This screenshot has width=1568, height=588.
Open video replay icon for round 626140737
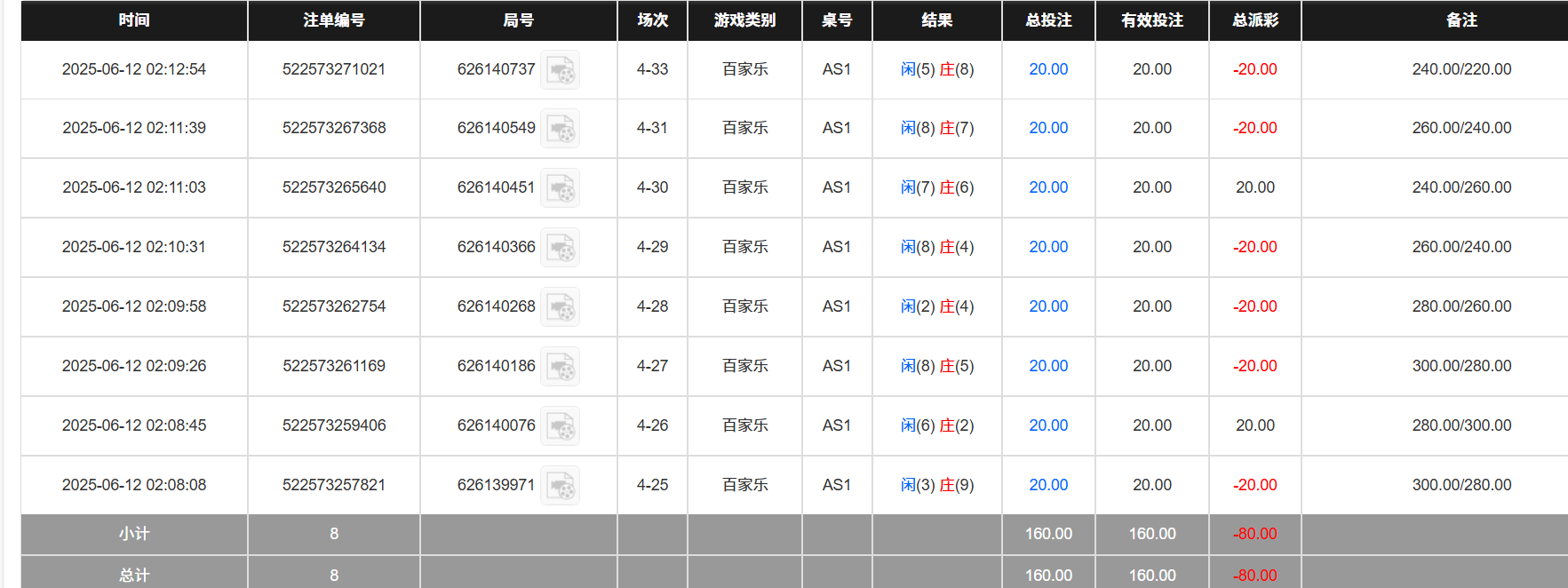(x=560, y=70)
